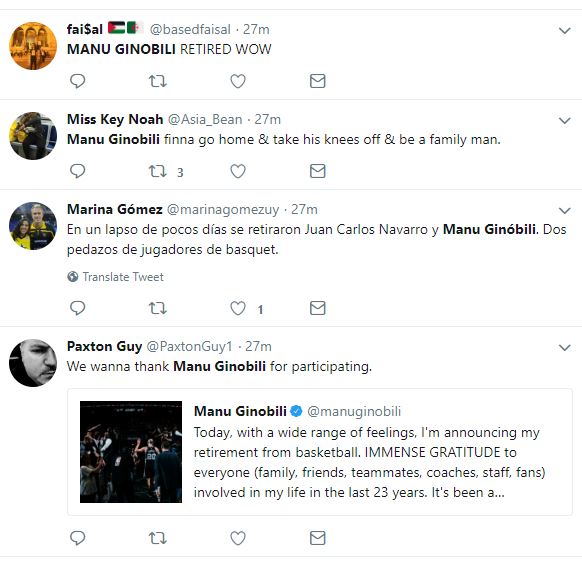
Task: Open Paxton Guy's profile avatar
Action: click(33, 363)
